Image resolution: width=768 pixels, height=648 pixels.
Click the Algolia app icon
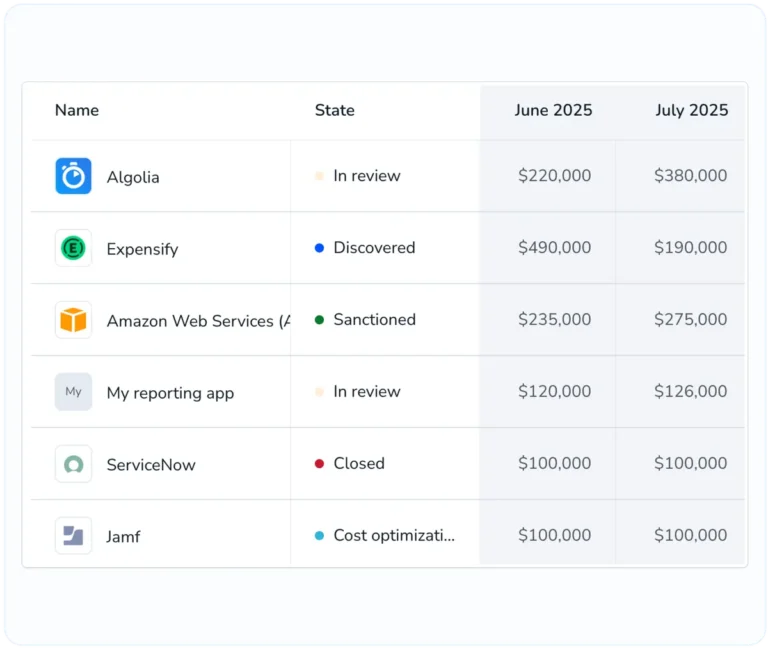coord(73,176)
